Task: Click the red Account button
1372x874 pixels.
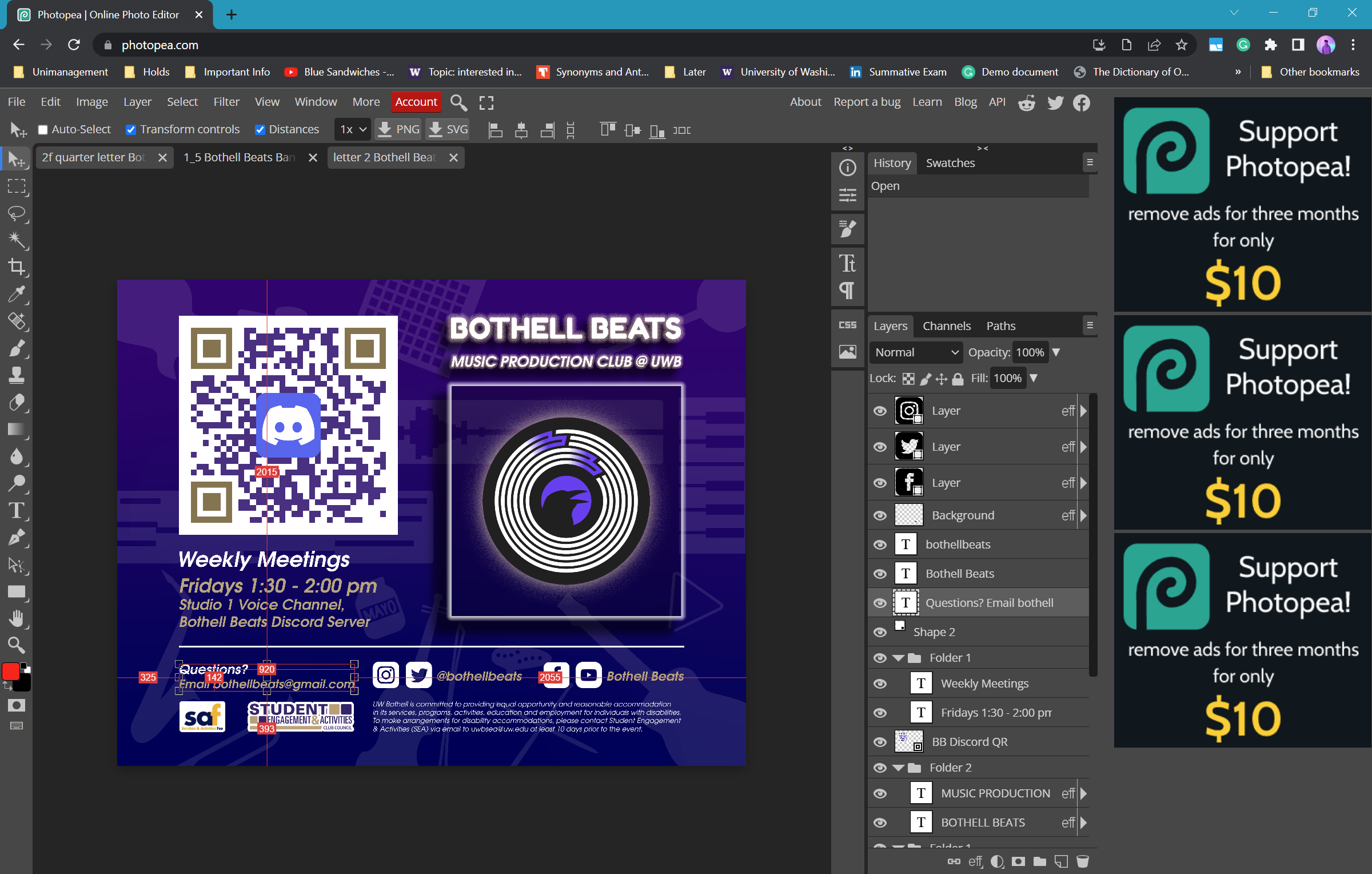Action: (416, 102)
